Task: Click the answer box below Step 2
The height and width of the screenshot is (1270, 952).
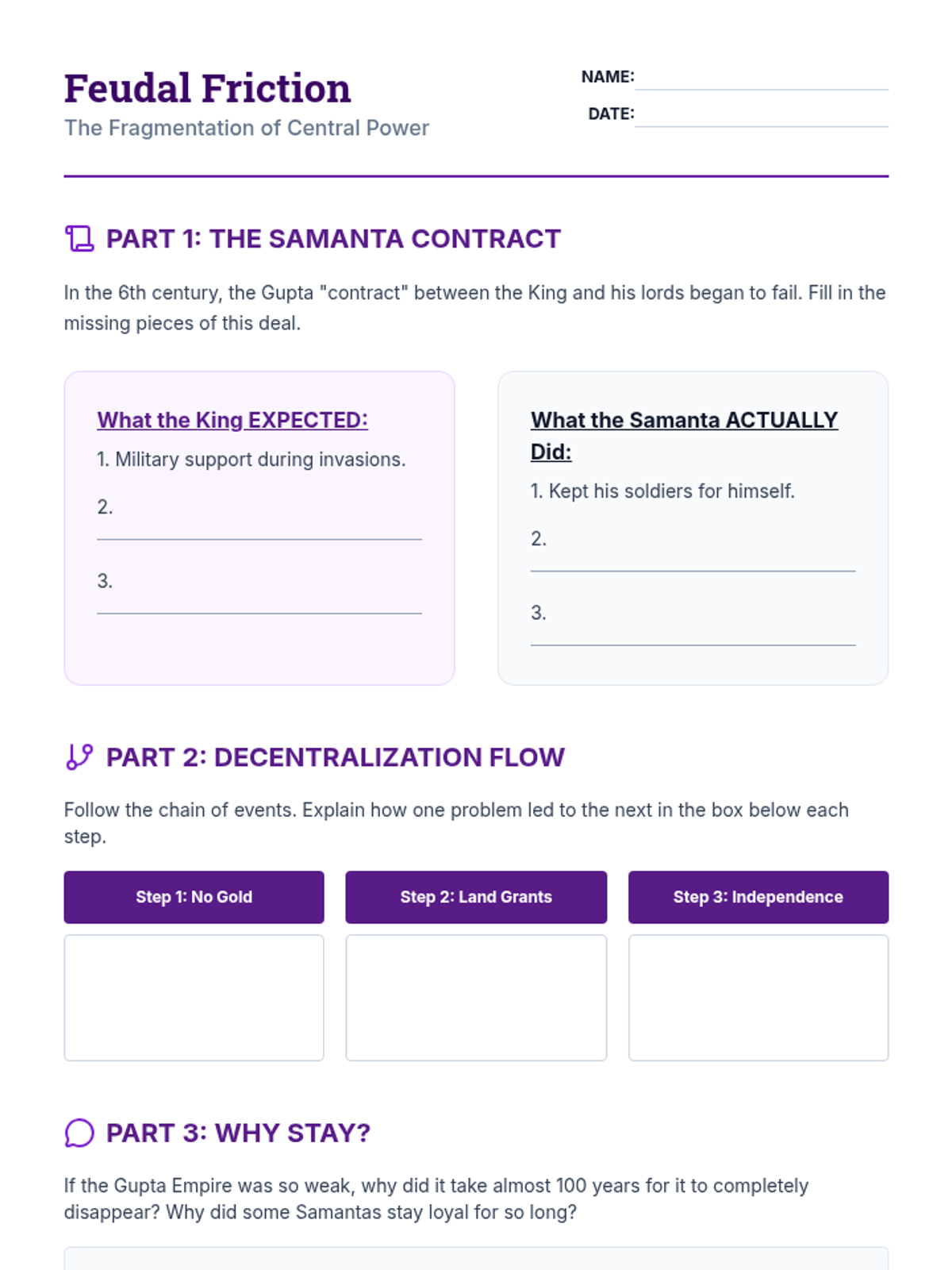Action: point(476,997)
